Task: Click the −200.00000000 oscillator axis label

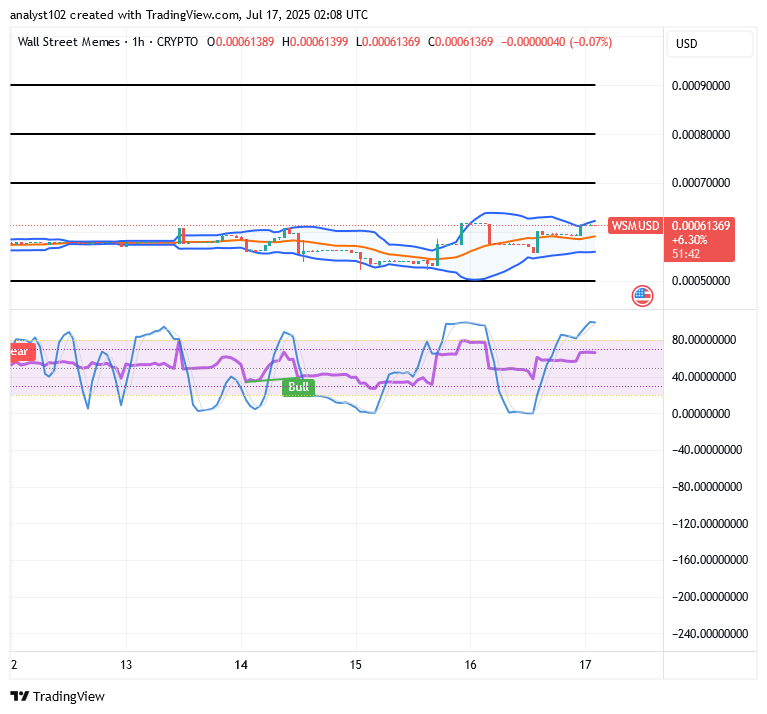Action: (710, 597)
